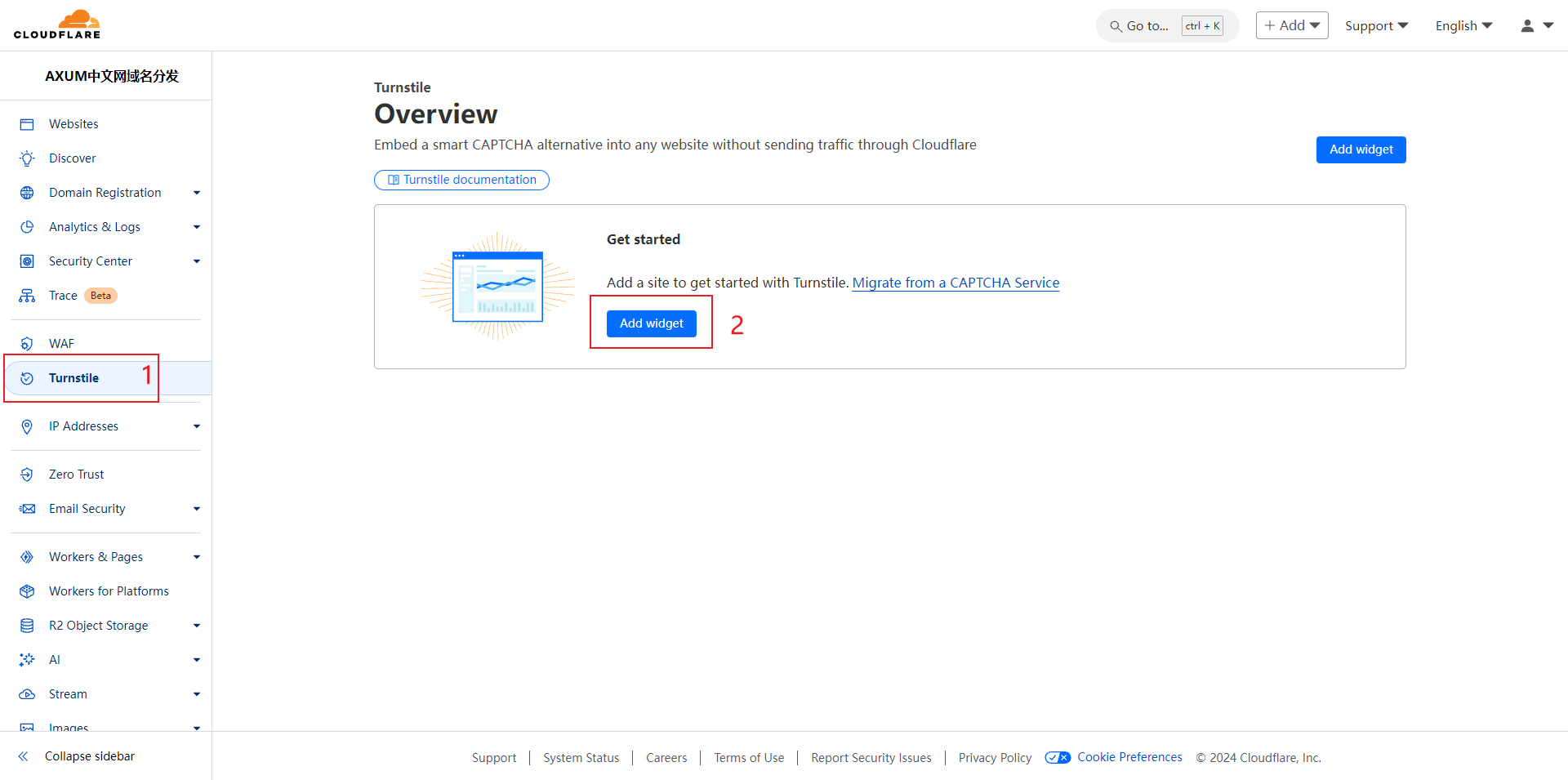This screenshot has height=780, width=1568.
Task: Open the Support dropdown in header
Action: coord(1377,26)
